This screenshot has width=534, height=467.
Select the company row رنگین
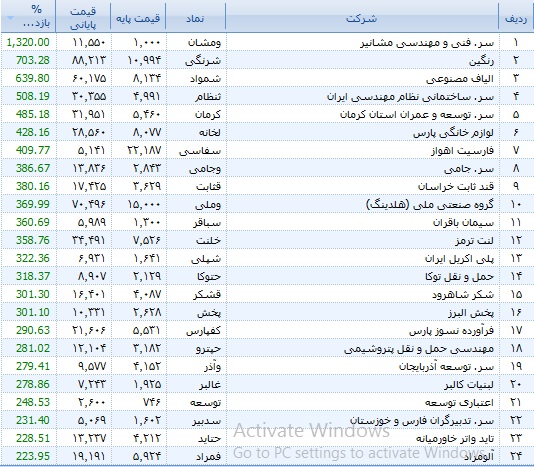[x=267, y=60]
